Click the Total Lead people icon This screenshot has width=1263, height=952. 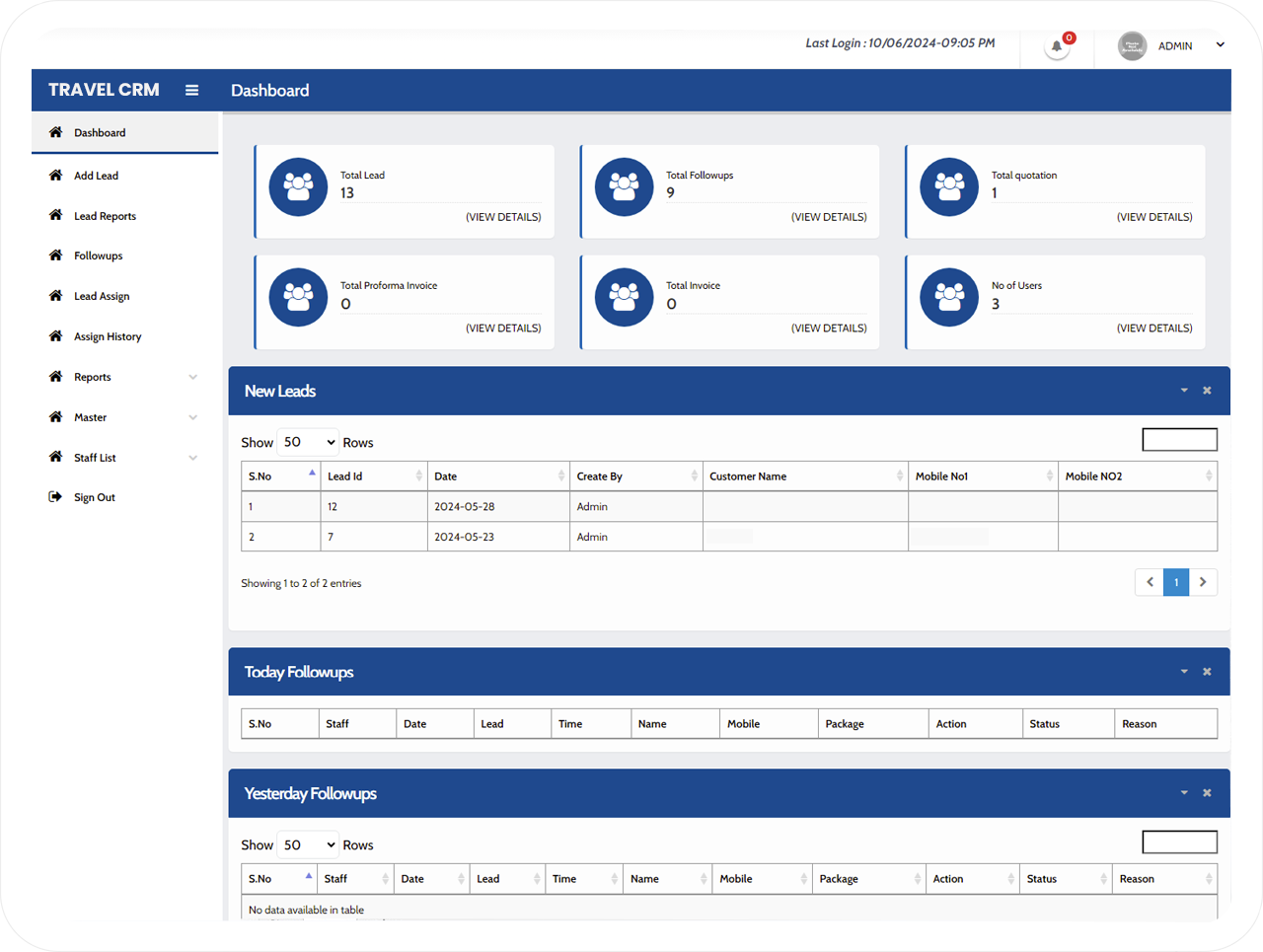tap(298, 186)
